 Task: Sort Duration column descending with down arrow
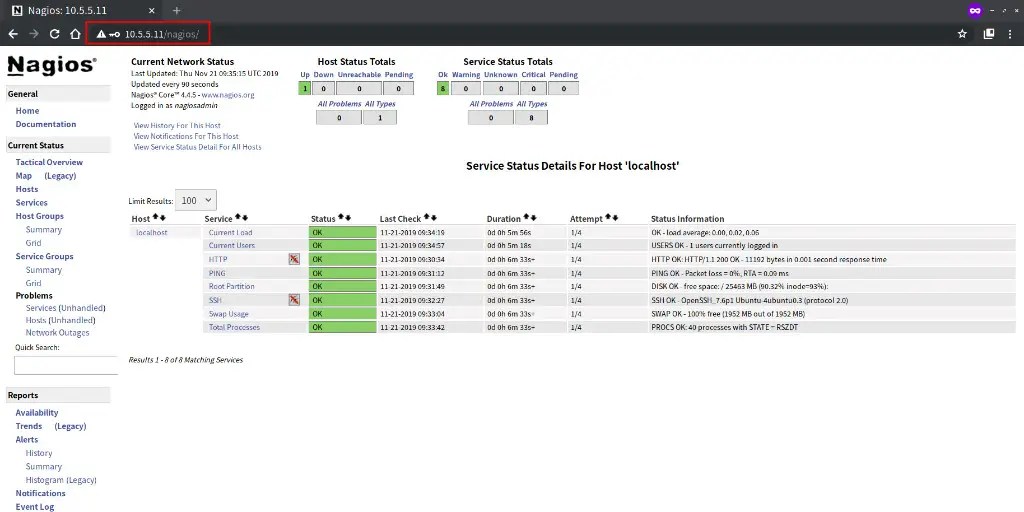pos(533,217)
